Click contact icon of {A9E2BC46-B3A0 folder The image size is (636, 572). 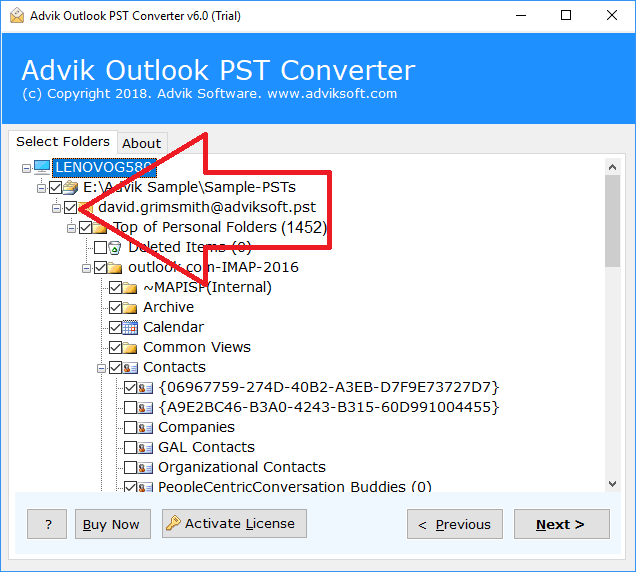pos(145,408)
